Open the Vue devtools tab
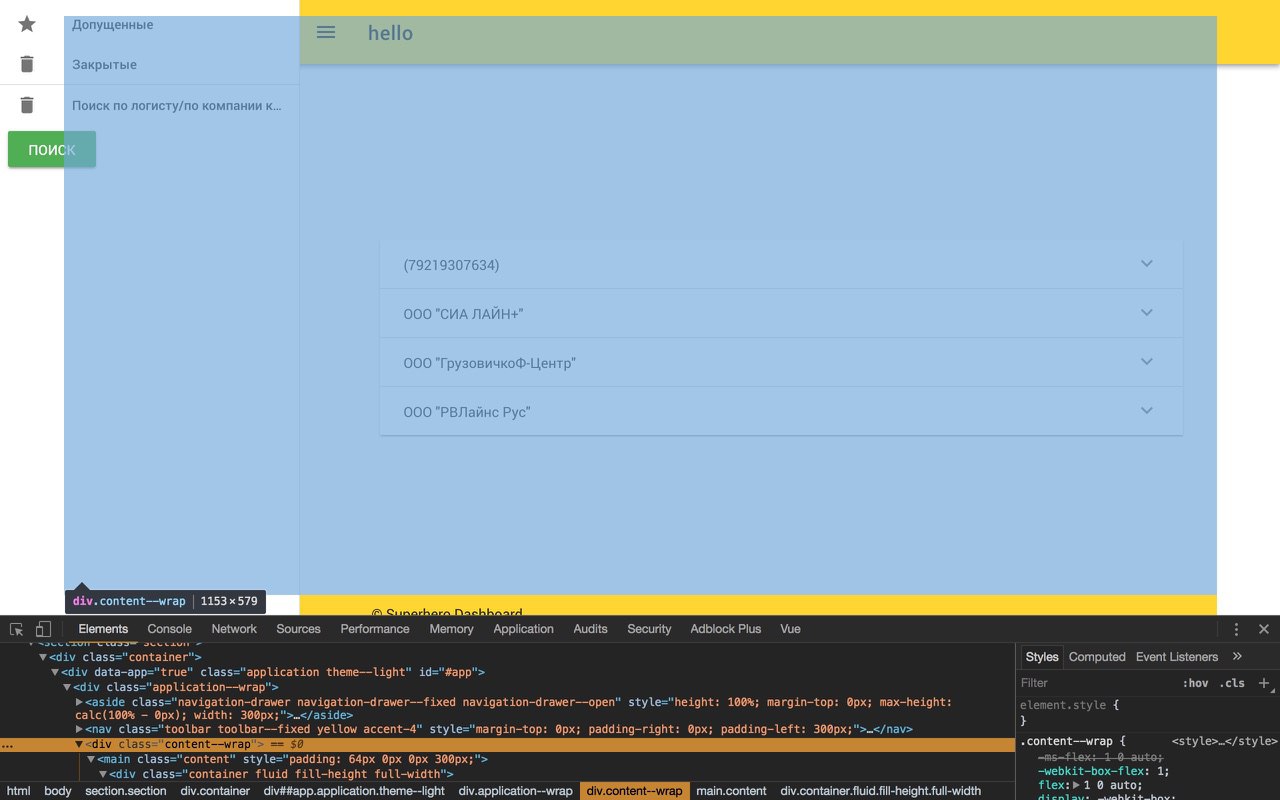 tap(790, 629)
